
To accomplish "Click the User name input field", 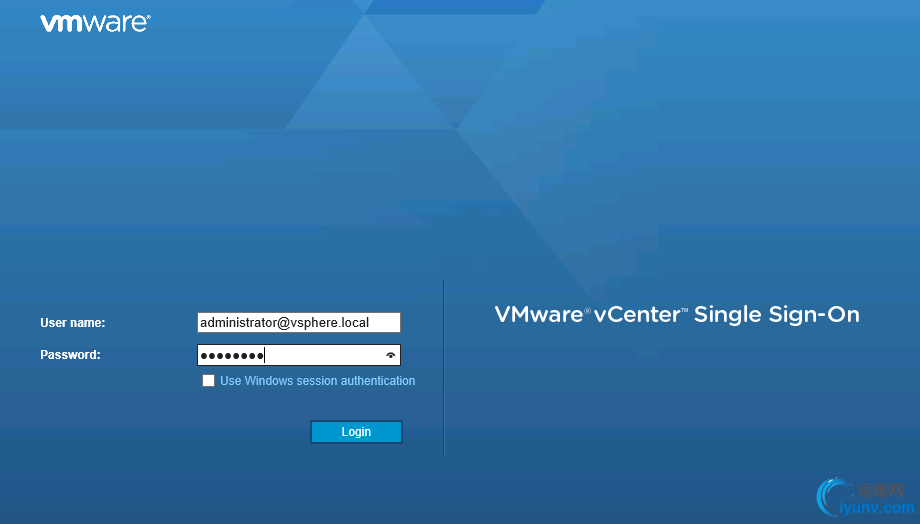I will pos(299,323).
